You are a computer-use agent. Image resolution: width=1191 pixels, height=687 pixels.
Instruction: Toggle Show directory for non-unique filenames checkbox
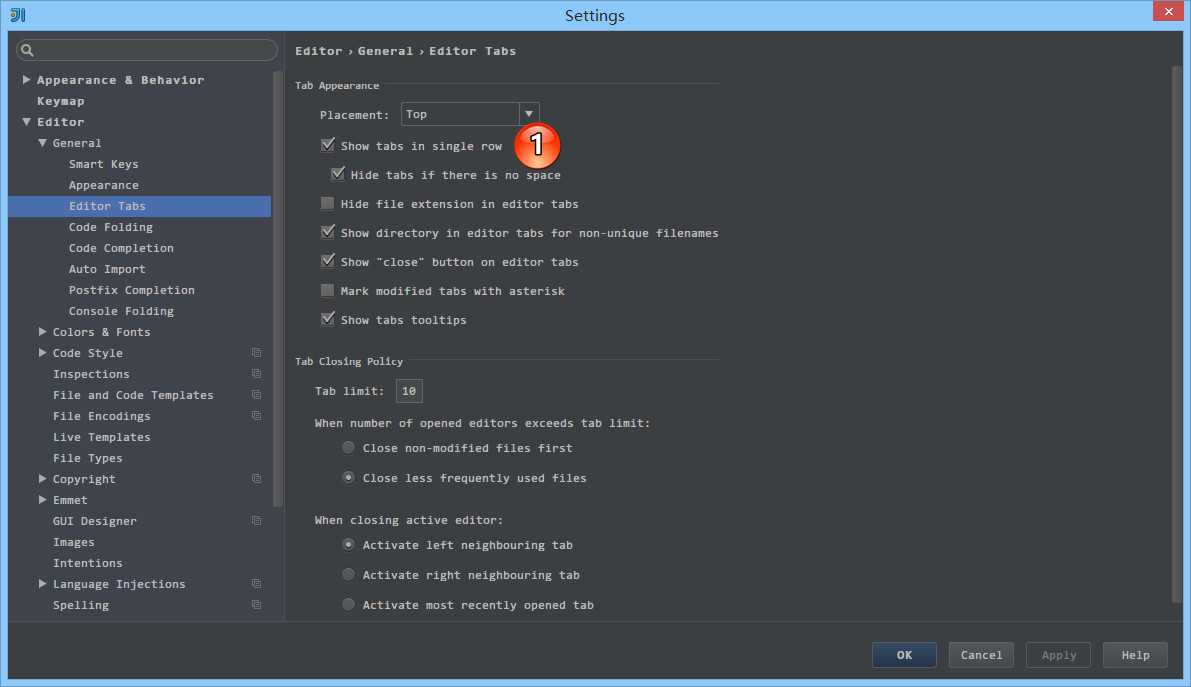tap(327, 232)
